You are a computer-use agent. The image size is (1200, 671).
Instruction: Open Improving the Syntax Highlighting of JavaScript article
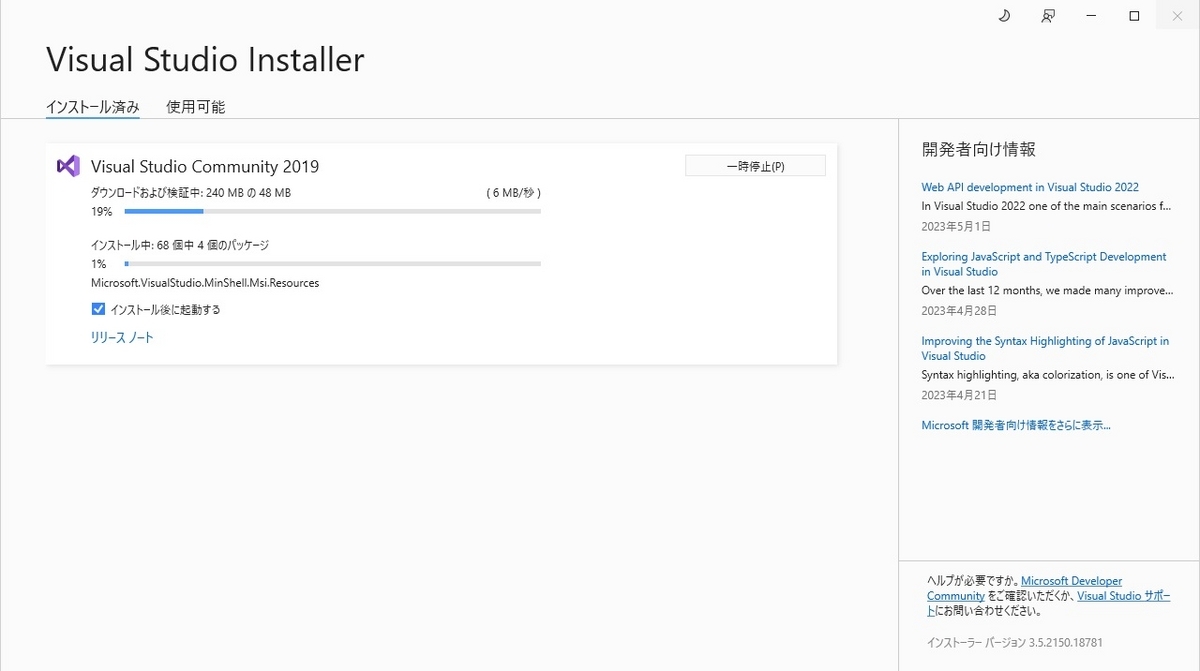coord(1045,348)
